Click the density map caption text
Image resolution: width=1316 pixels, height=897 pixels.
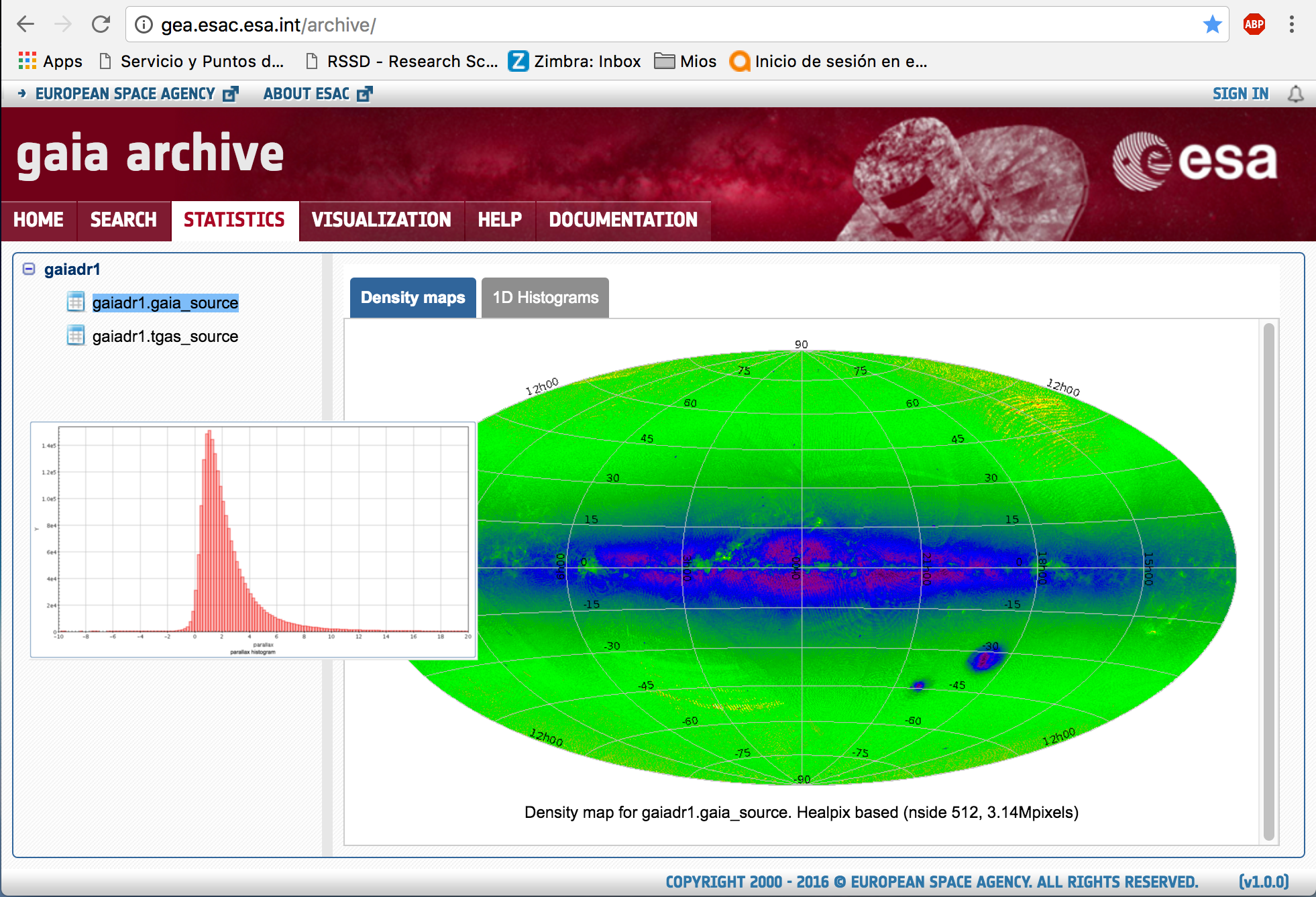tap(802, 813)
